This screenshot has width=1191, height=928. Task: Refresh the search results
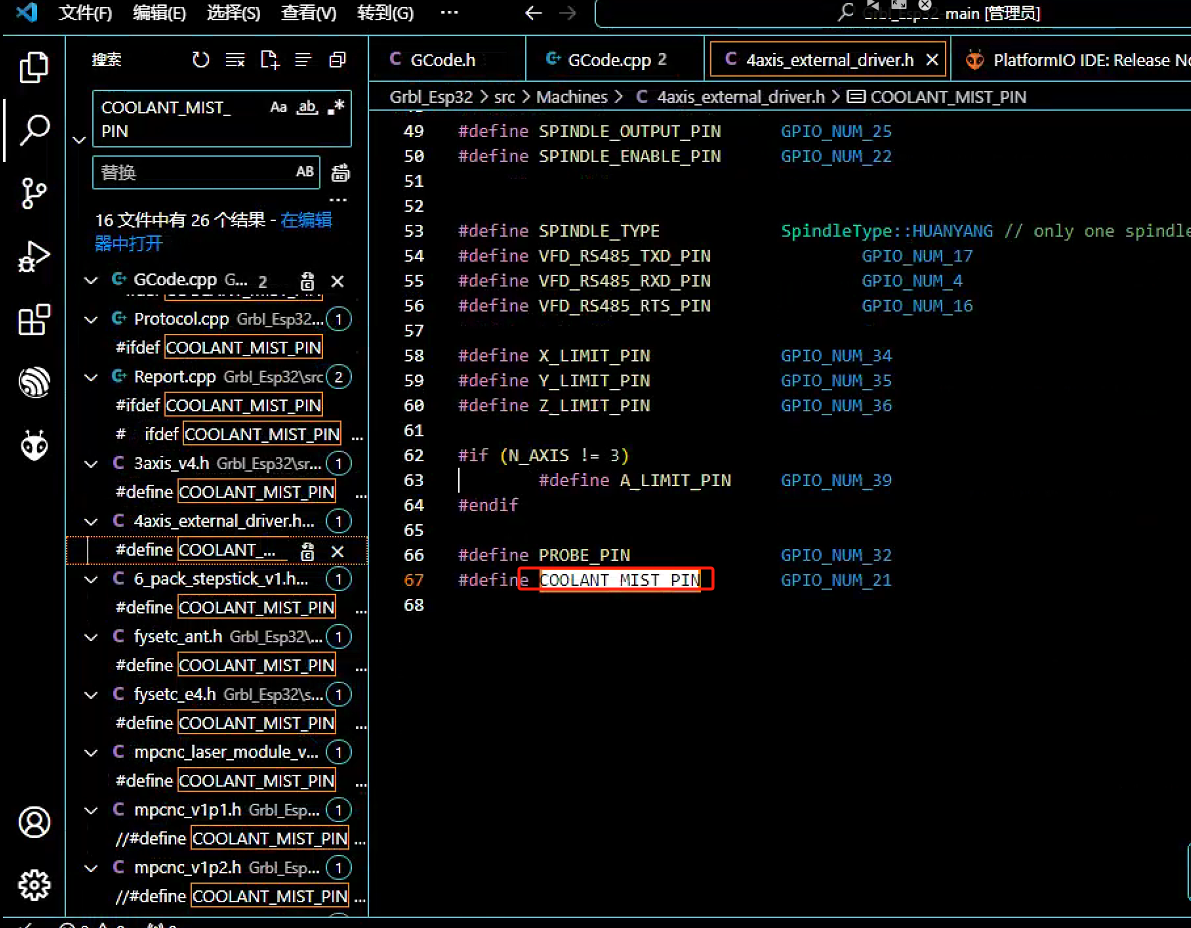tap(201, 60)
